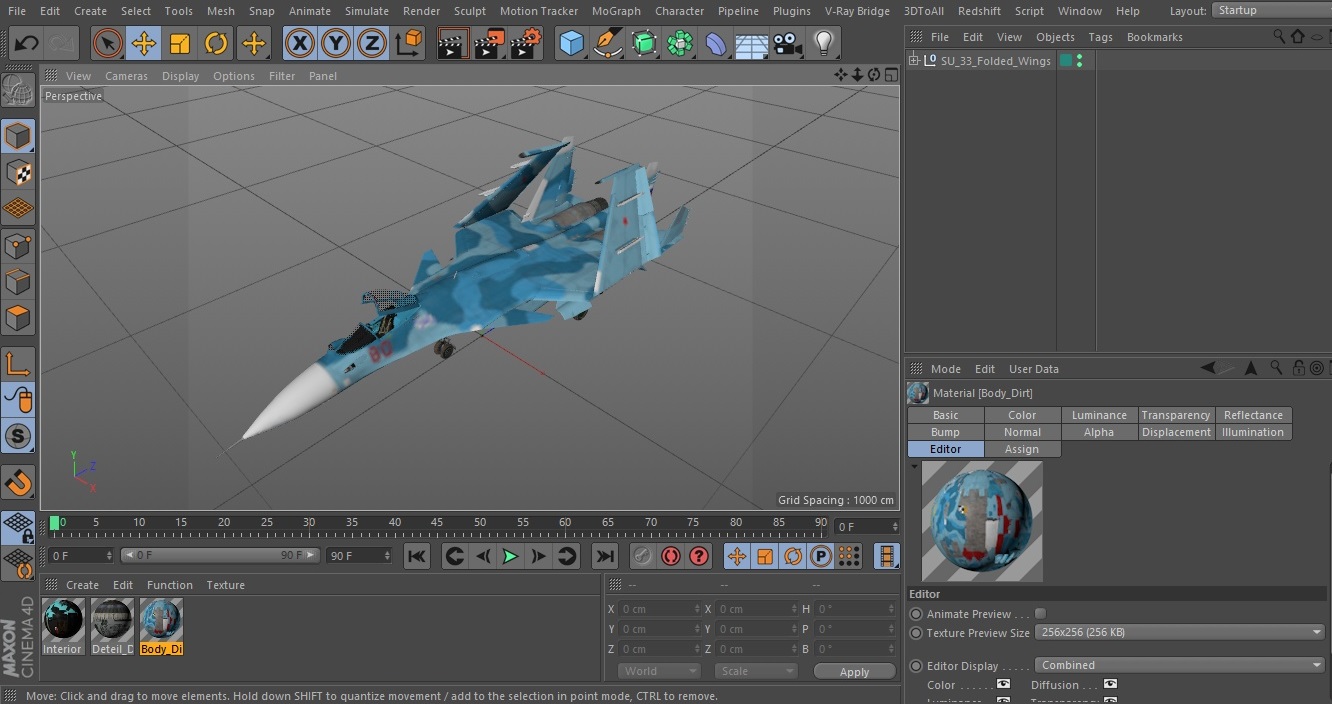Image resolution: width=1332 pixels, height=704 pixels.
Task: Switch the coordinate system icon
Action: pyautogui.click(x=409, y=43)
